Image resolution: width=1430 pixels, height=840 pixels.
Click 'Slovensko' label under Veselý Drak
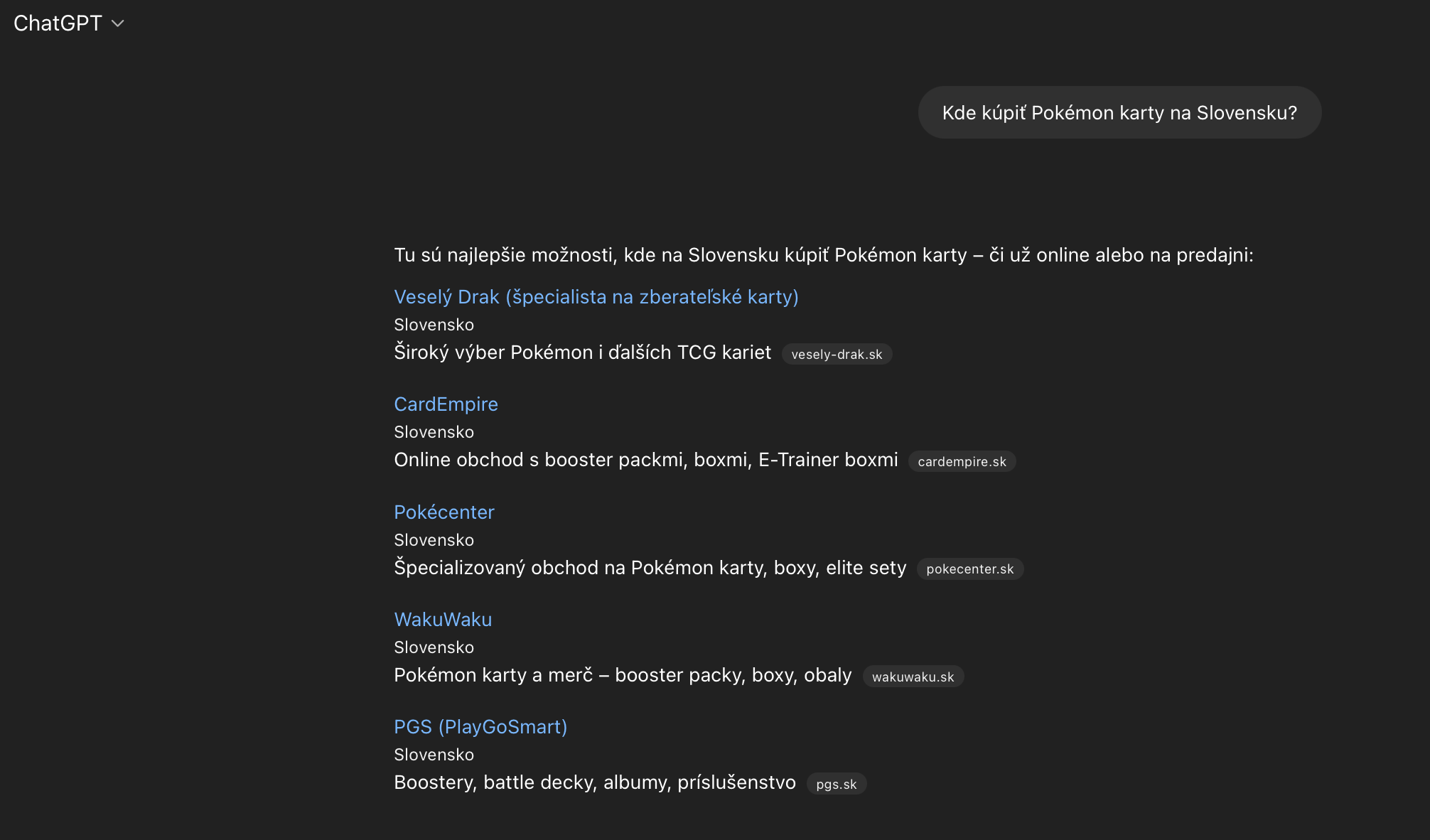point(434,325)
